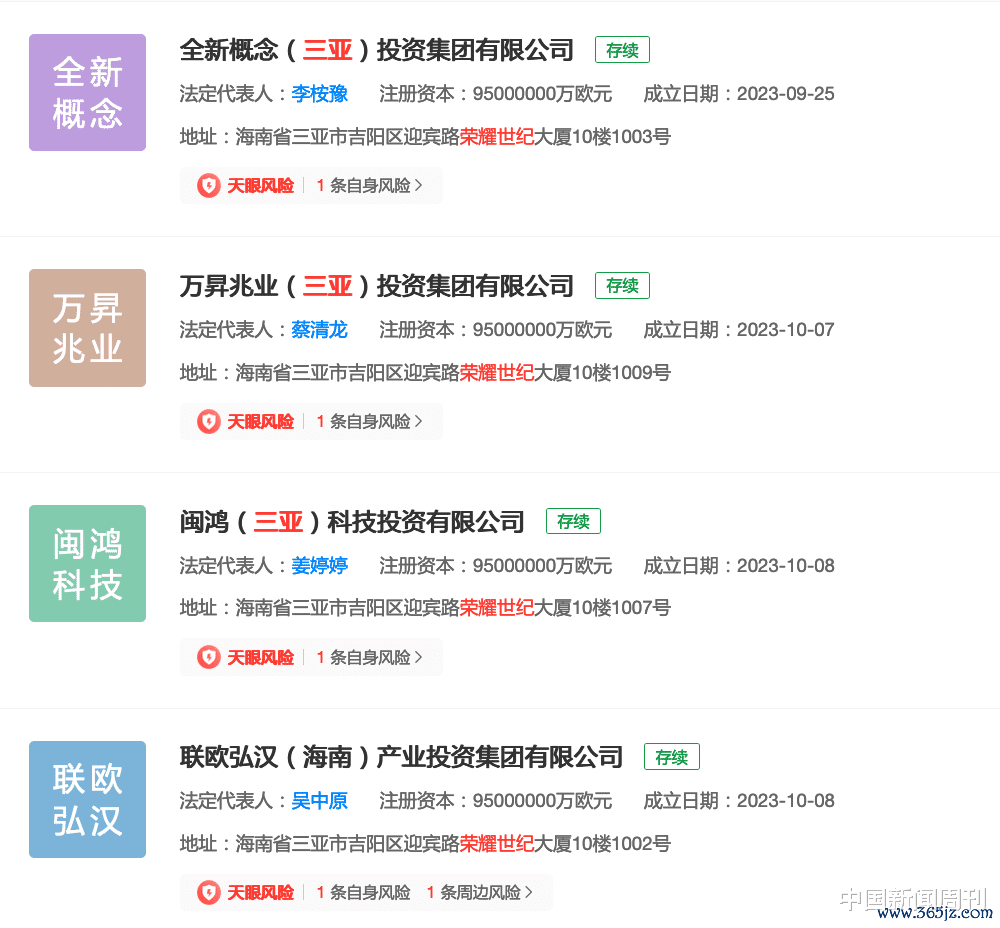
Task: Open legal representative 吴中原 profile
Action: pos(319,801)
